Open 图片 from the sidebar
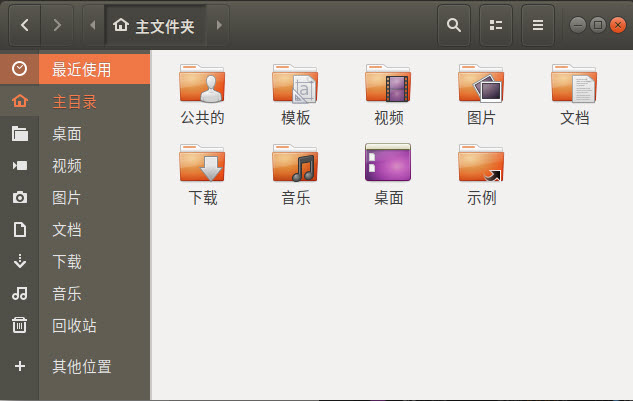Screen dimensions: 633x401 coord(75,197)
